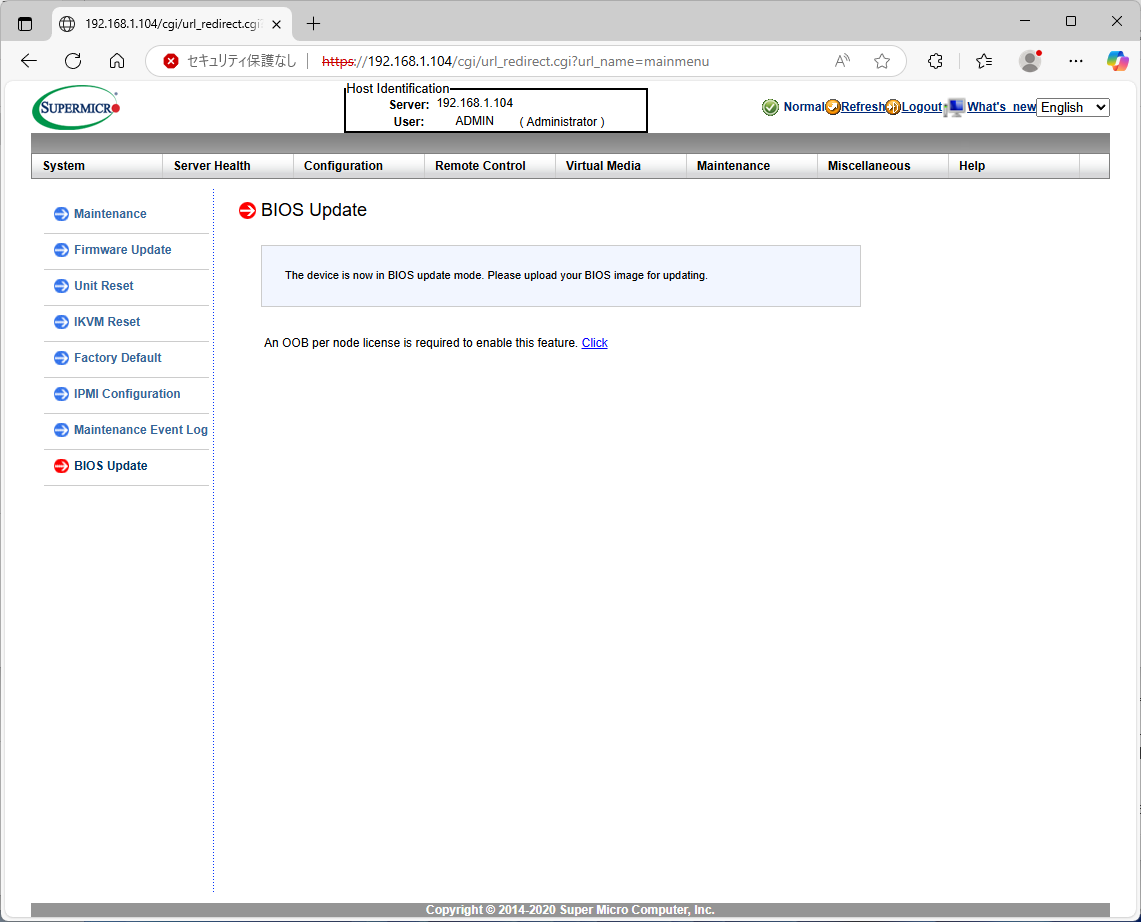Click the Refresh icon in header

coord(833,107)
